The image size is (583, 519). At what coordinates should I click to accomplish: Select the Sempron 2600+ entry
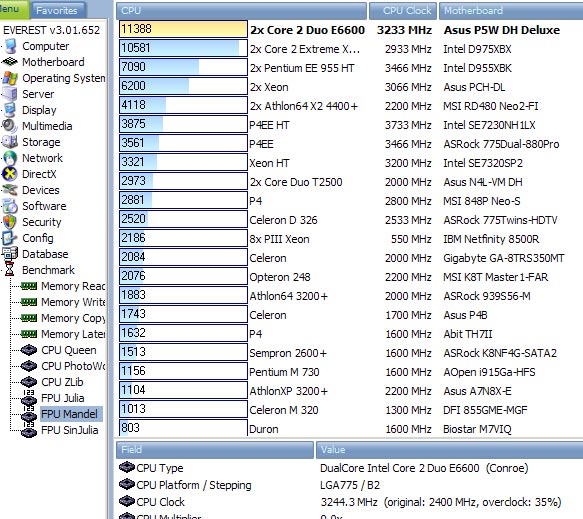[288, 353]
